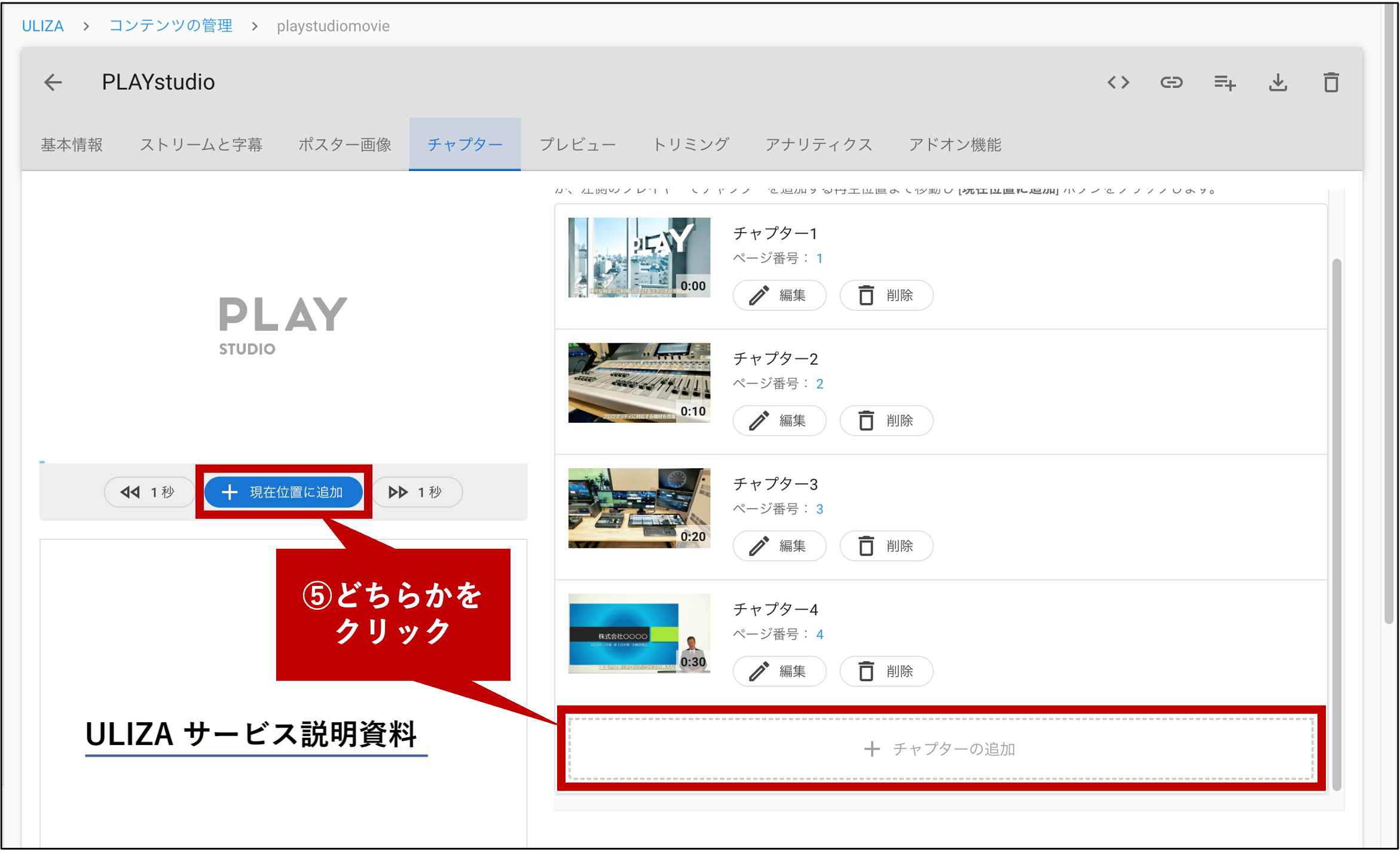
Task: Select チャプター1 thumbnail at 0:00
Action: (639, 258)
